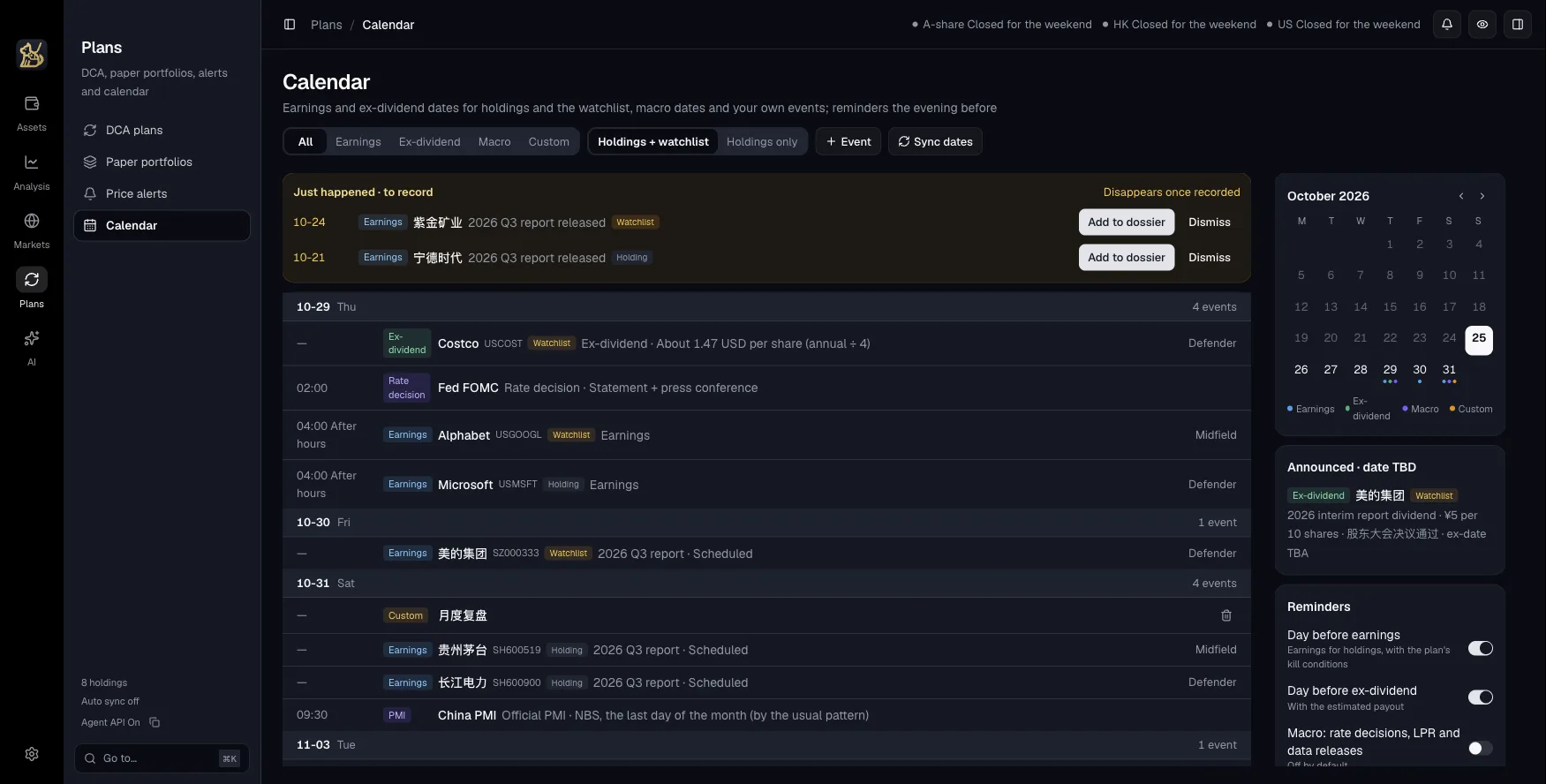Add 紫金矿业 report to dossier
1546x784 pixels.
point(1127,222)
